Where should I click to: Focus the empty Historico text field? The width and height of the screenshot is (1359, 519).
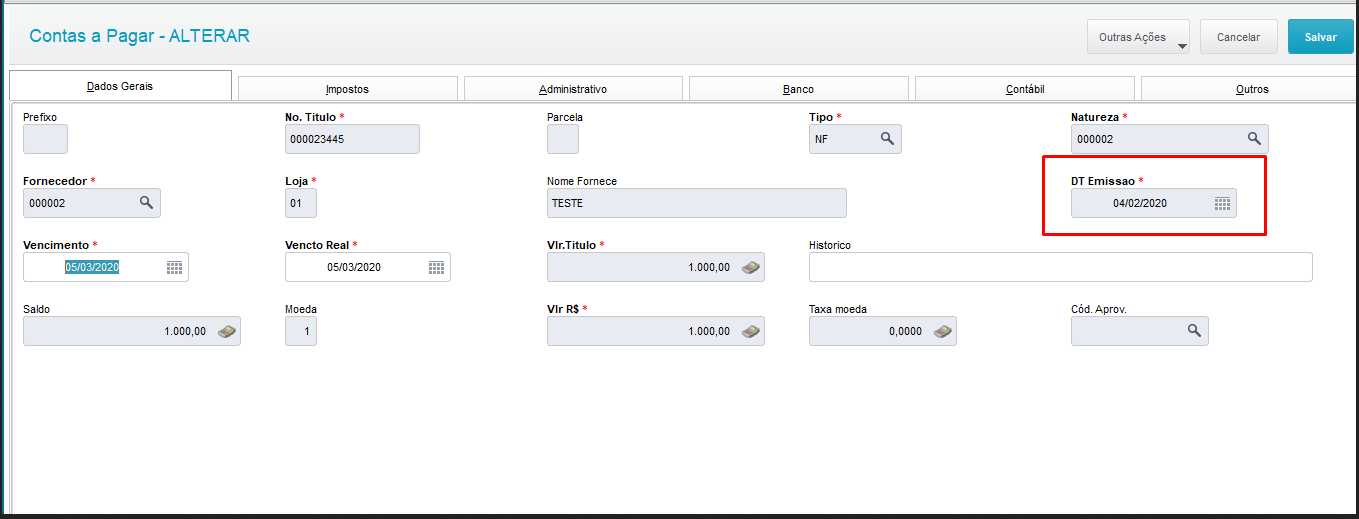(x=1060, y=267)
